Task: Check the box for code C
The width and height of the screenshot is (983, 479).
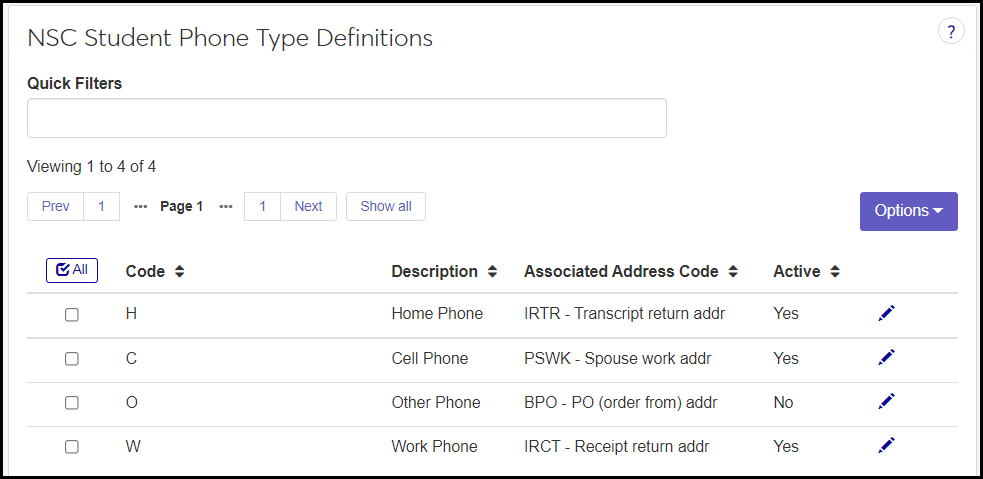Action: tap(72, 358)
